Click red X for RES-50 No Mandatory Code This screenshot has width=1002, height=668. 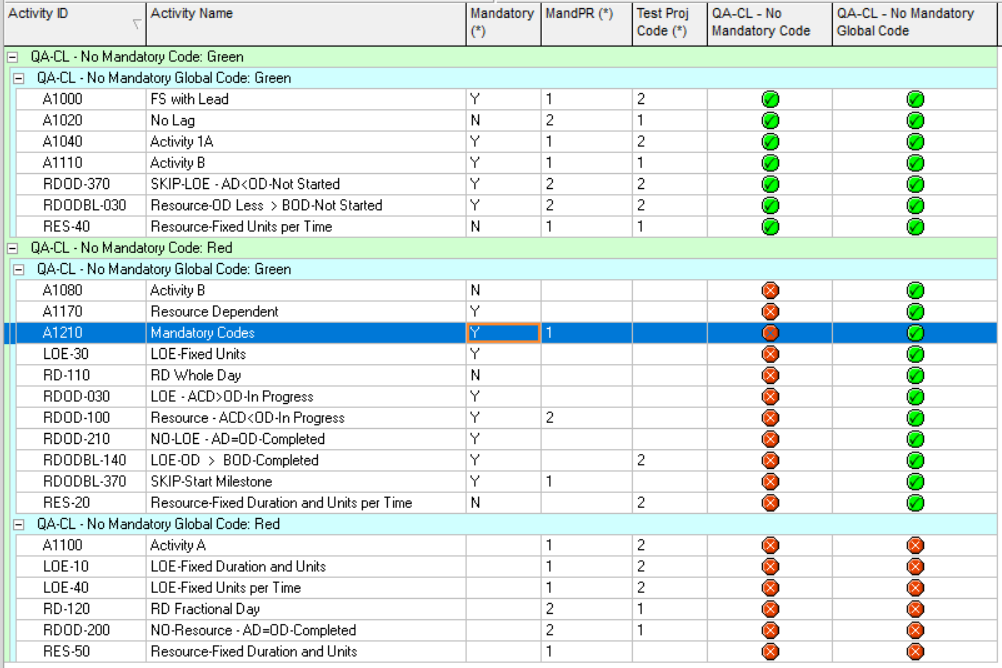tap(770, 652)
